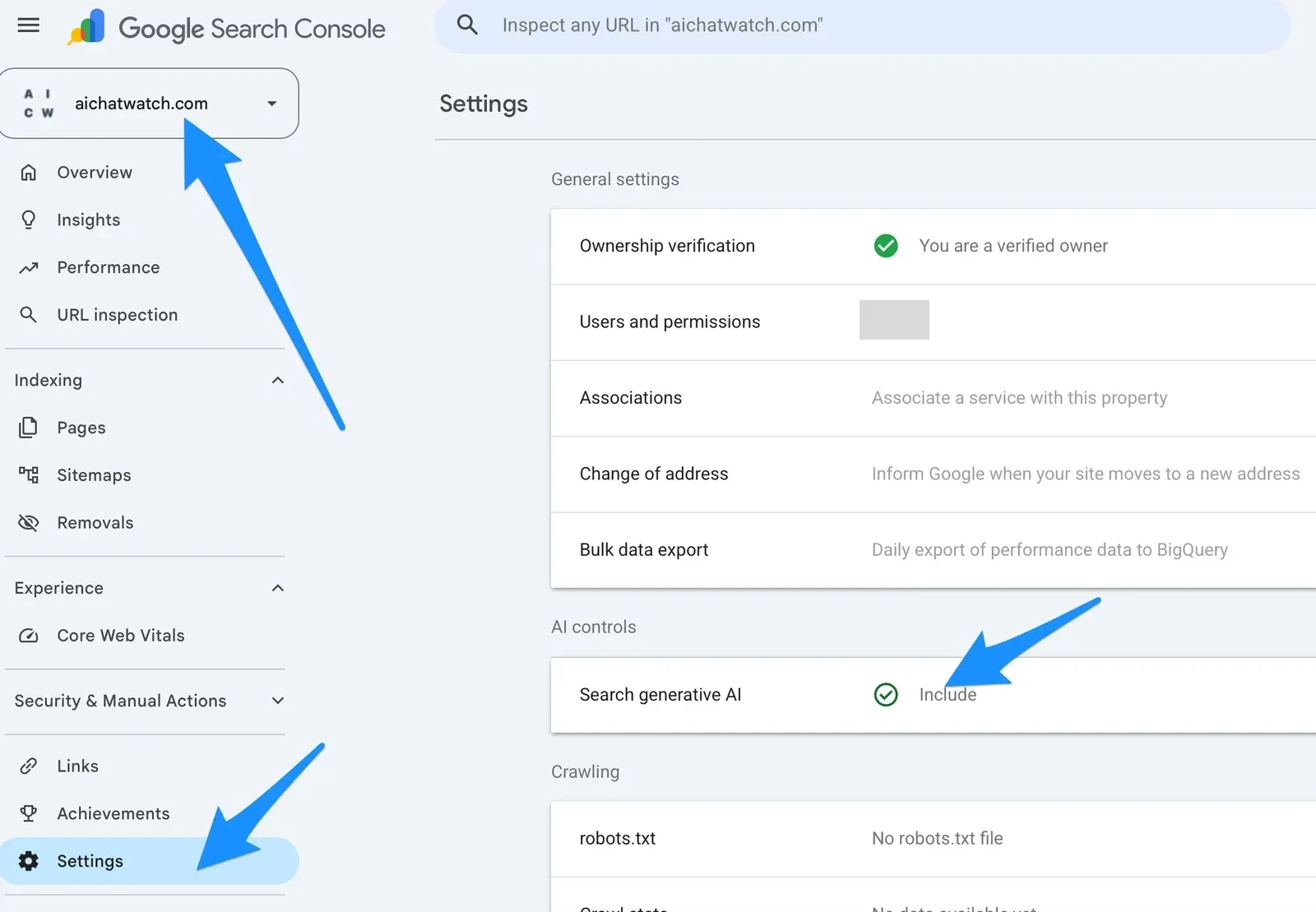Open the aichatwatch.com property selector dropdown
The image size is (1316, 912).
click(x=149, y=104)
